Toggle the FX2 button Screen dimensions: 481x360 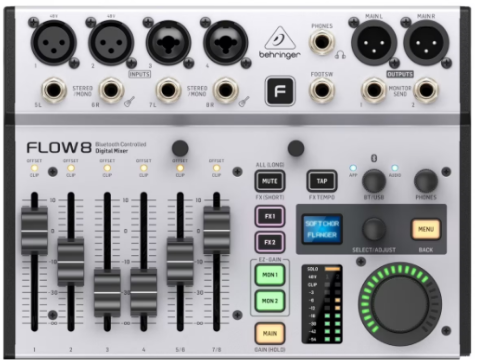[x=270, y=242]
